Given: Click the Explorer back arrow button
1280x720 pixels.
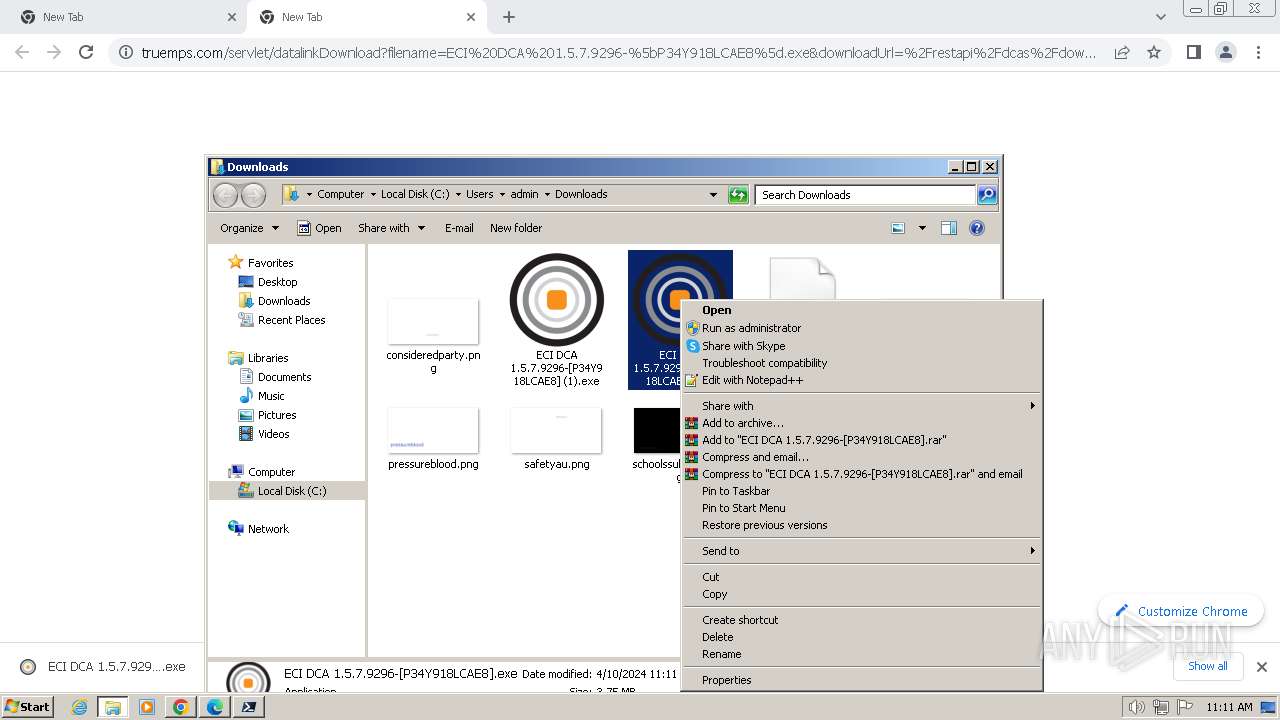Looking at the screenshot, I should (x=226, y=195).
